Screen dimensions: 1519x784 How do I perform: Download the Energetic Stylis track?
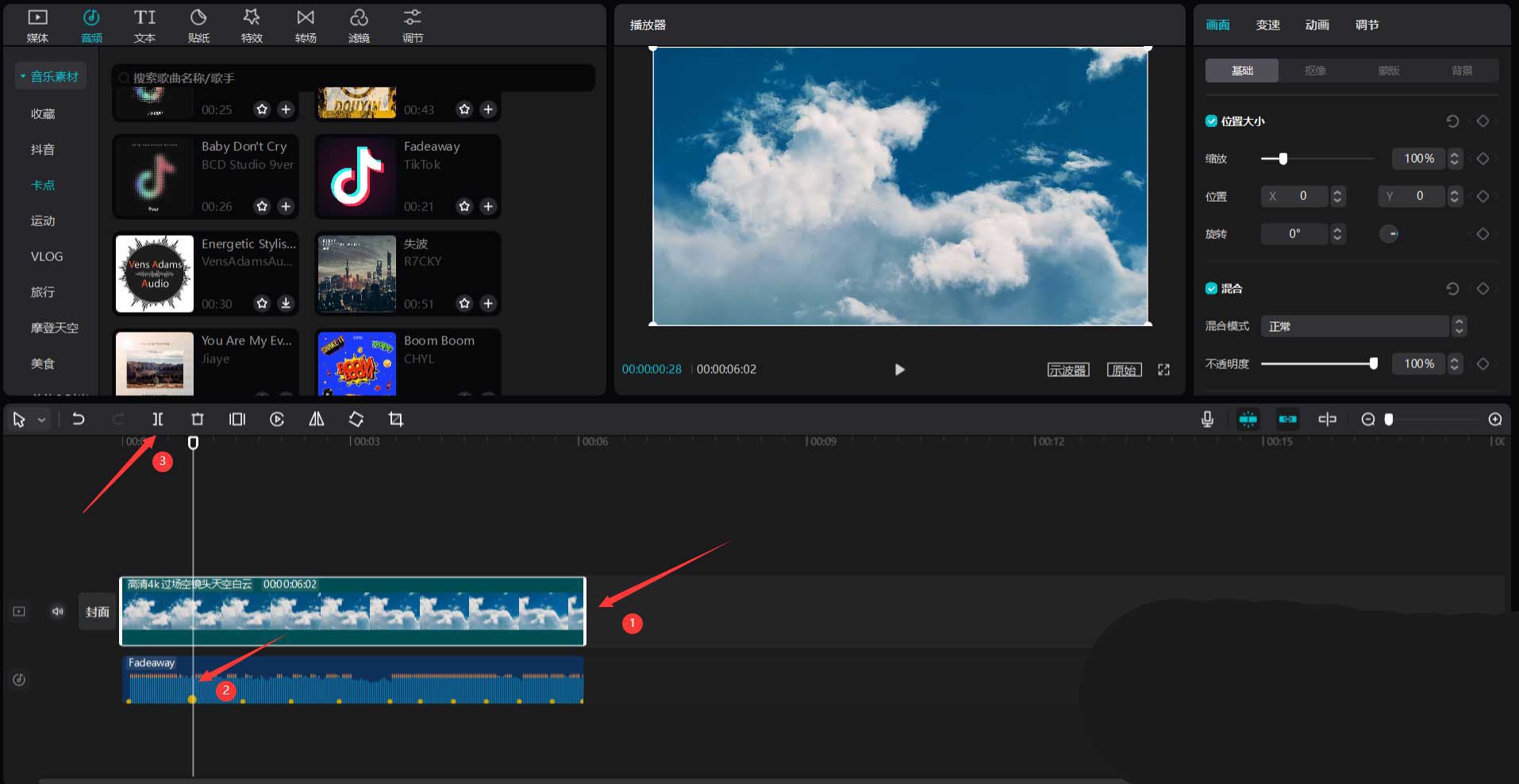click(x=286, y=303)
